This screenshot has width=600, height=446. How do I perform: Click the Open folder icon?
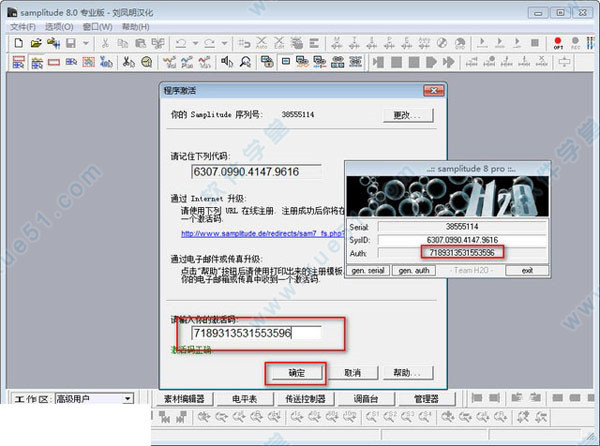click(36, 43)
